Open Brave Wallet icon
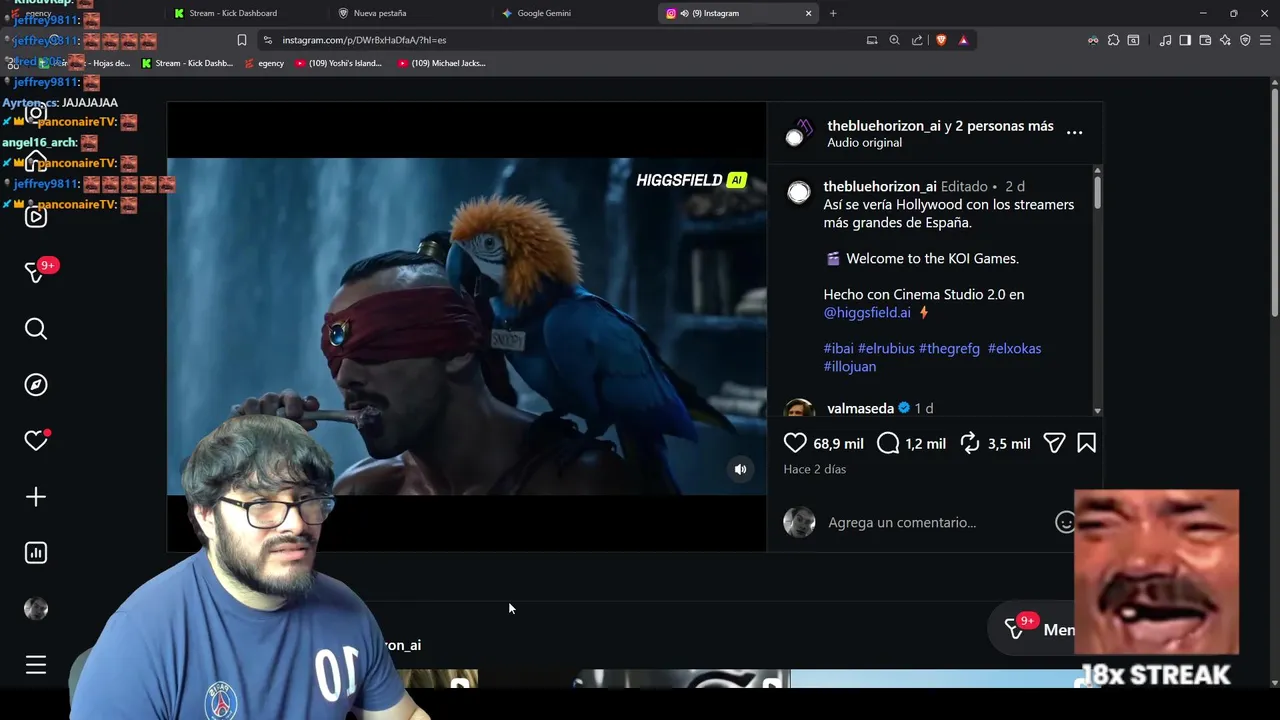Image resolution: width=1280 pixels, height=720 pixels. [x=1205, y=40]
